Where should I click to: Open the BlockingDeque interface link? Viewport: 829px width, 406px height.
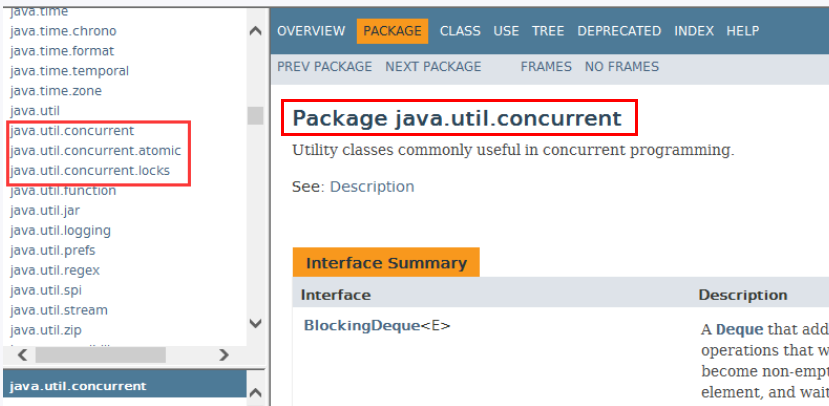[x=361, y=325]
